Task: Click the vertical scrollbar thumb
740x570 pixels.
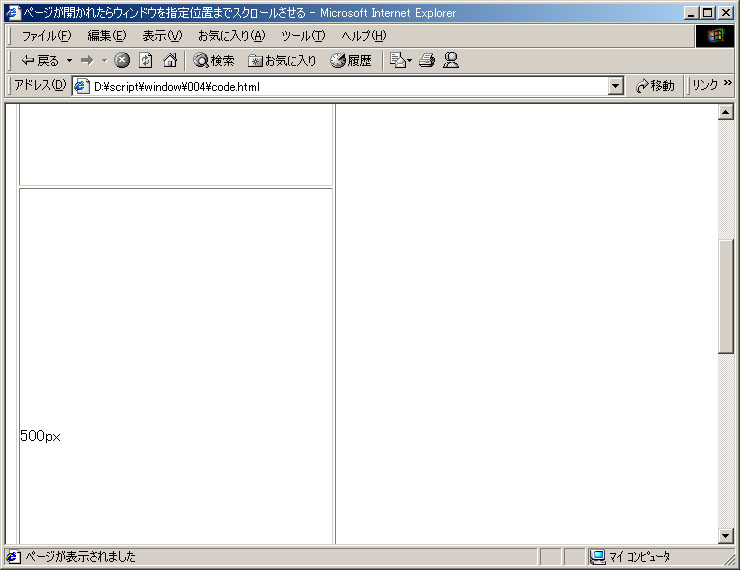Action: click(725, 297)
